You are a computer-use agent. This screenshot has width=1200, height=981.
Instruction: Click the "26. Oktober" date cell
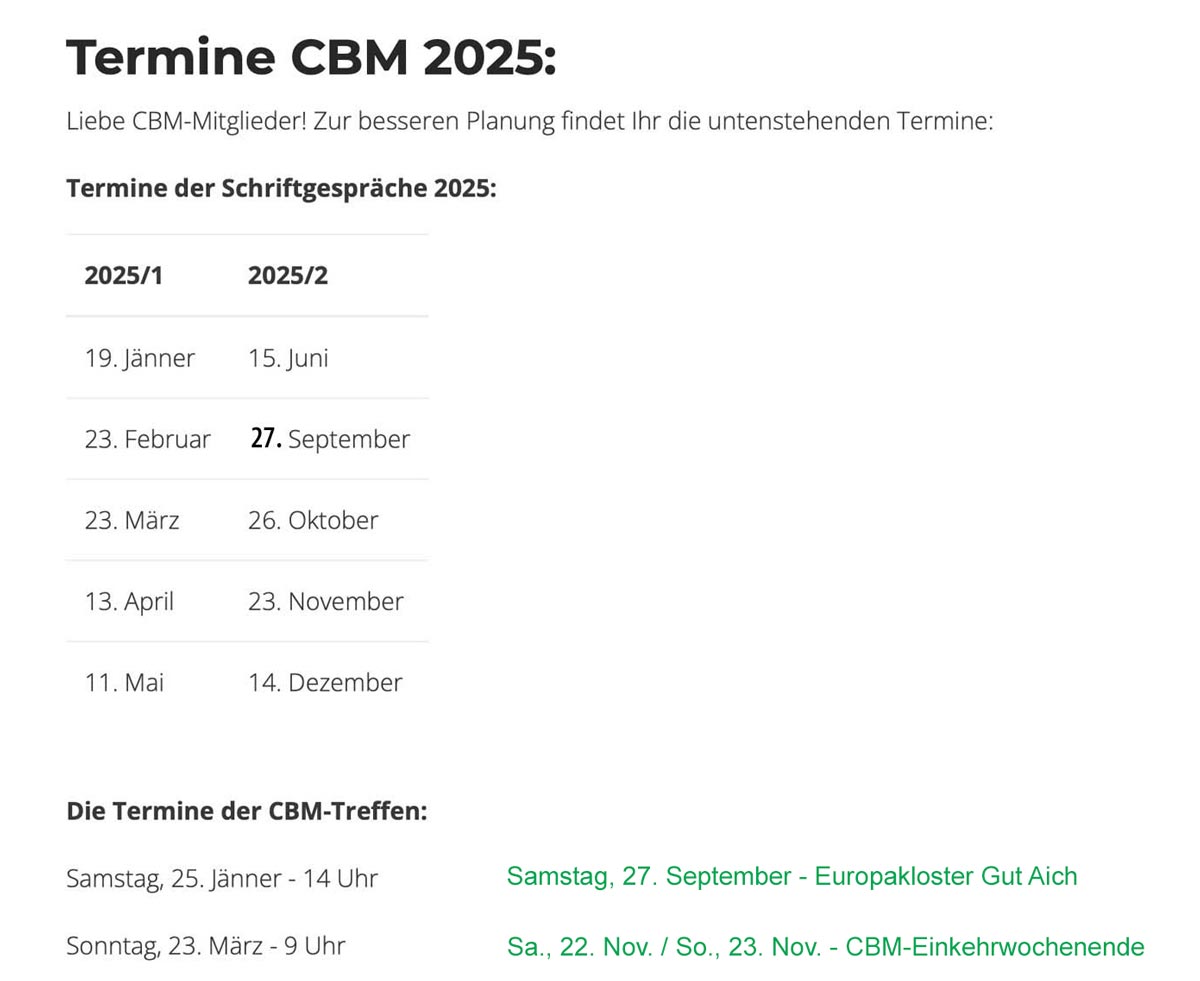pyautogui.click(x=313, y=520)
